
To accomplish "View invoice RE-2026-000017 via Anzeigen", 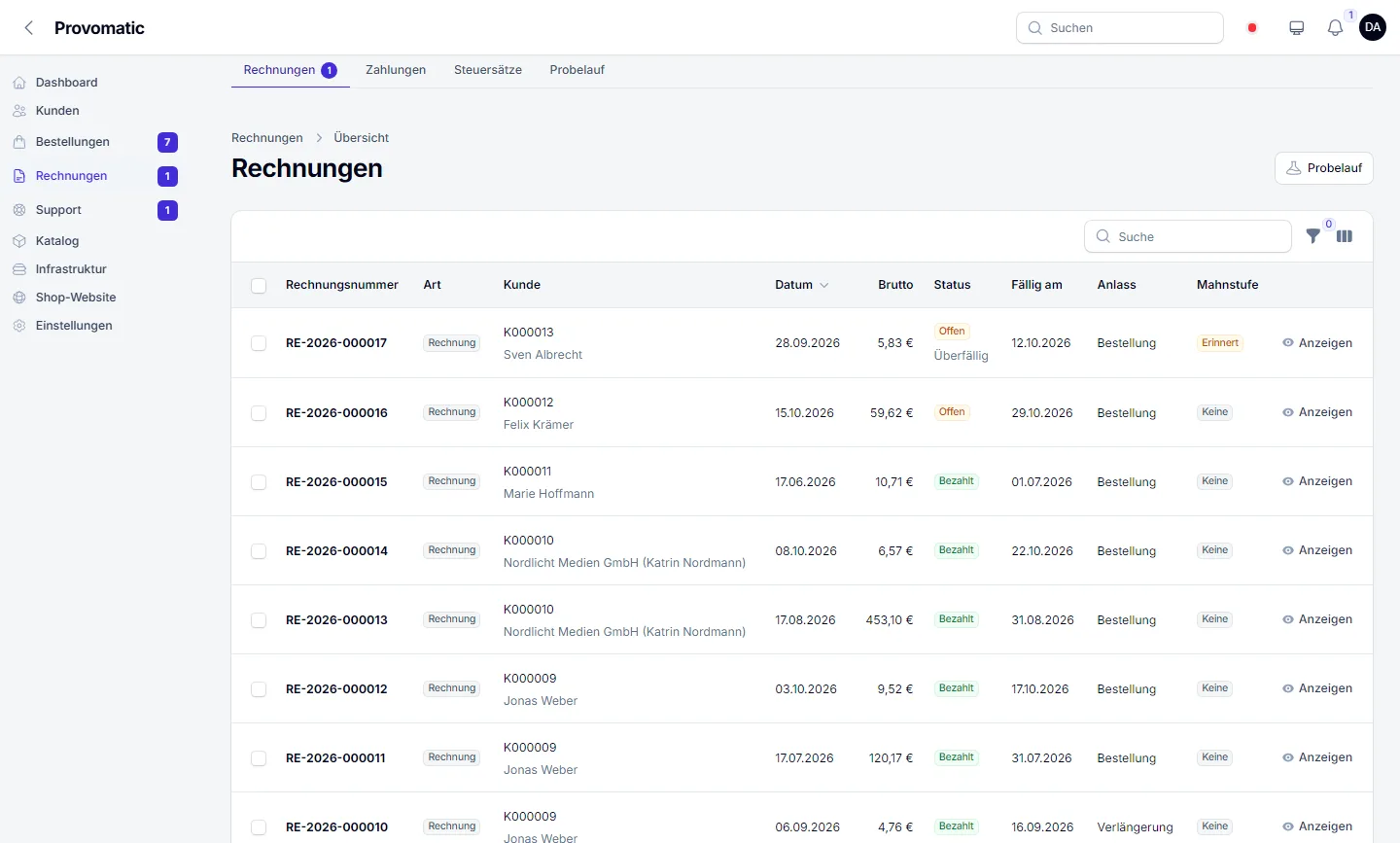I will (x=1317, y=343).
